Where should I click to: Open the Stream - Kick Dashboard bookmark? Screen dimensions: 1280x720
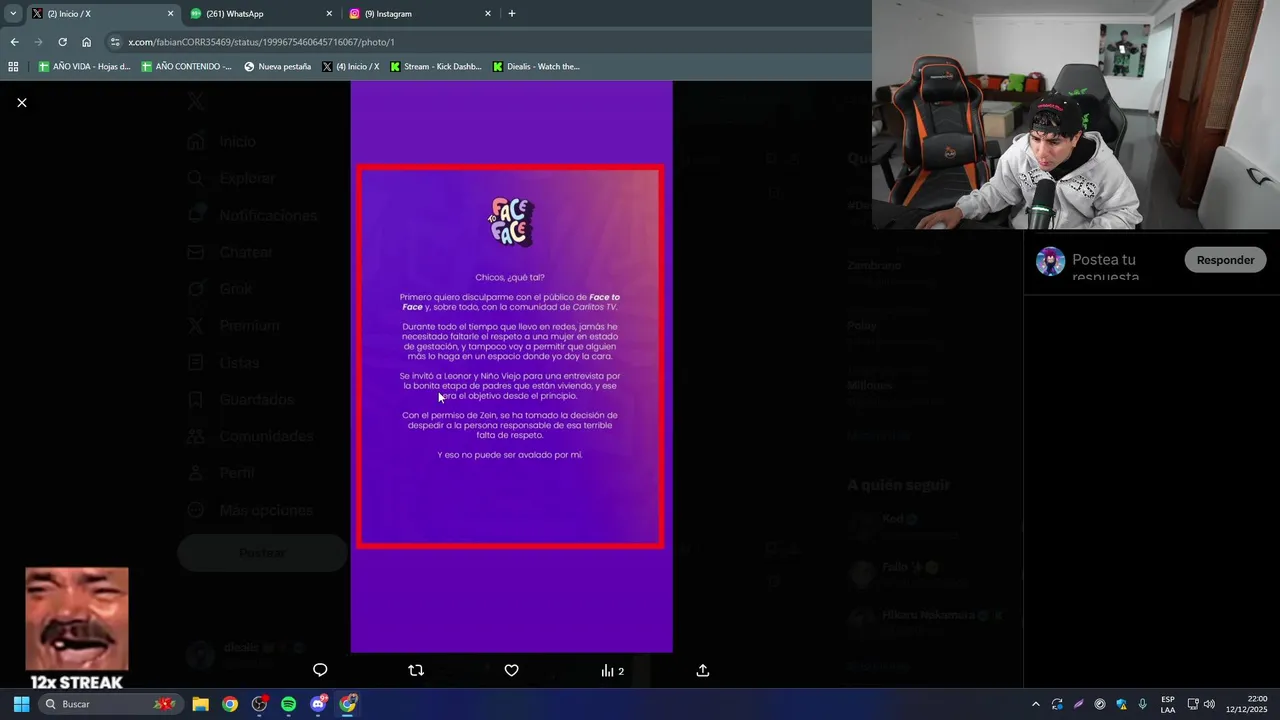pos(436,67)
